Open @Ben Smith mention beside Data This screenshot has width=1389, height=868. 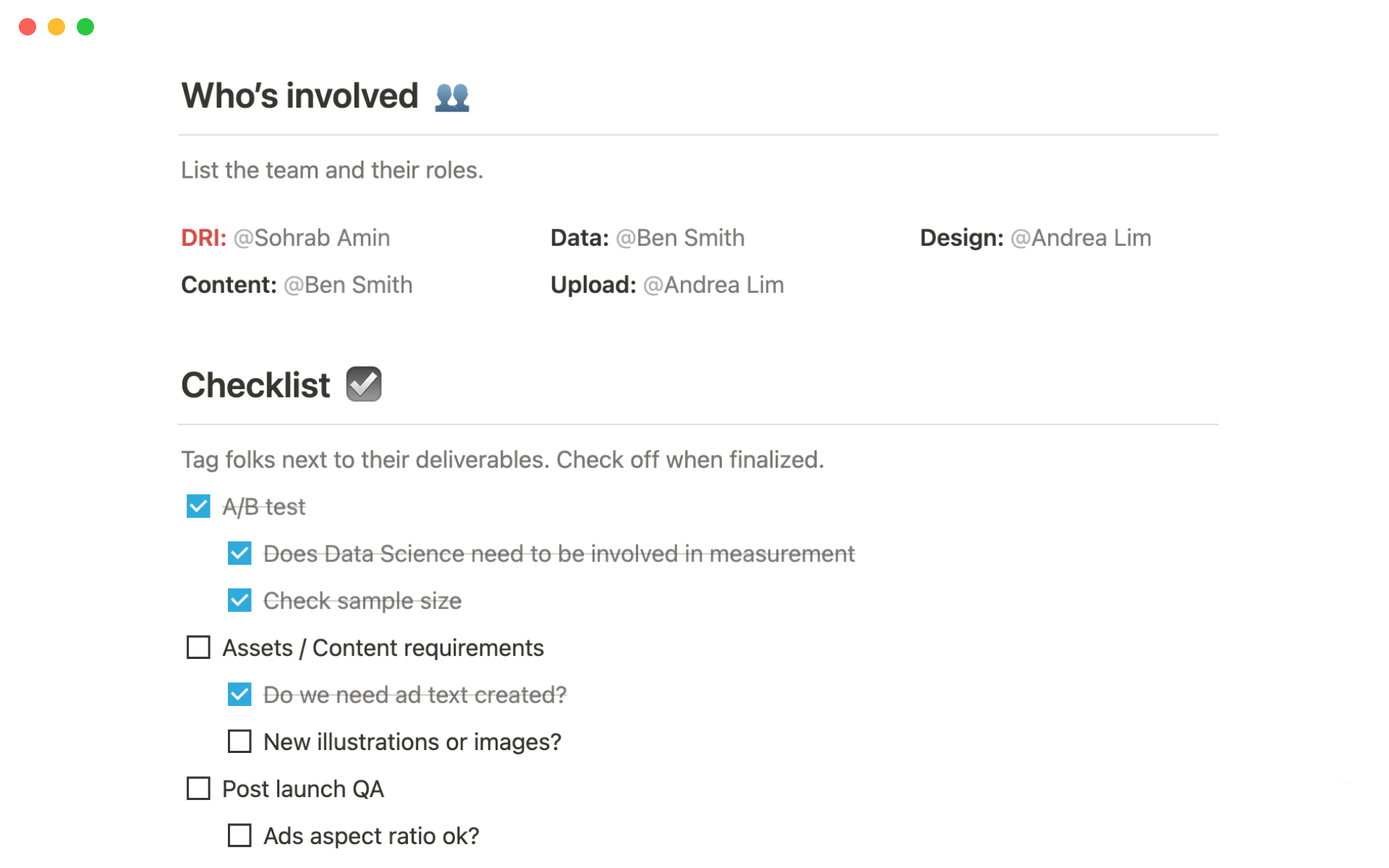(x=680, y=238)
